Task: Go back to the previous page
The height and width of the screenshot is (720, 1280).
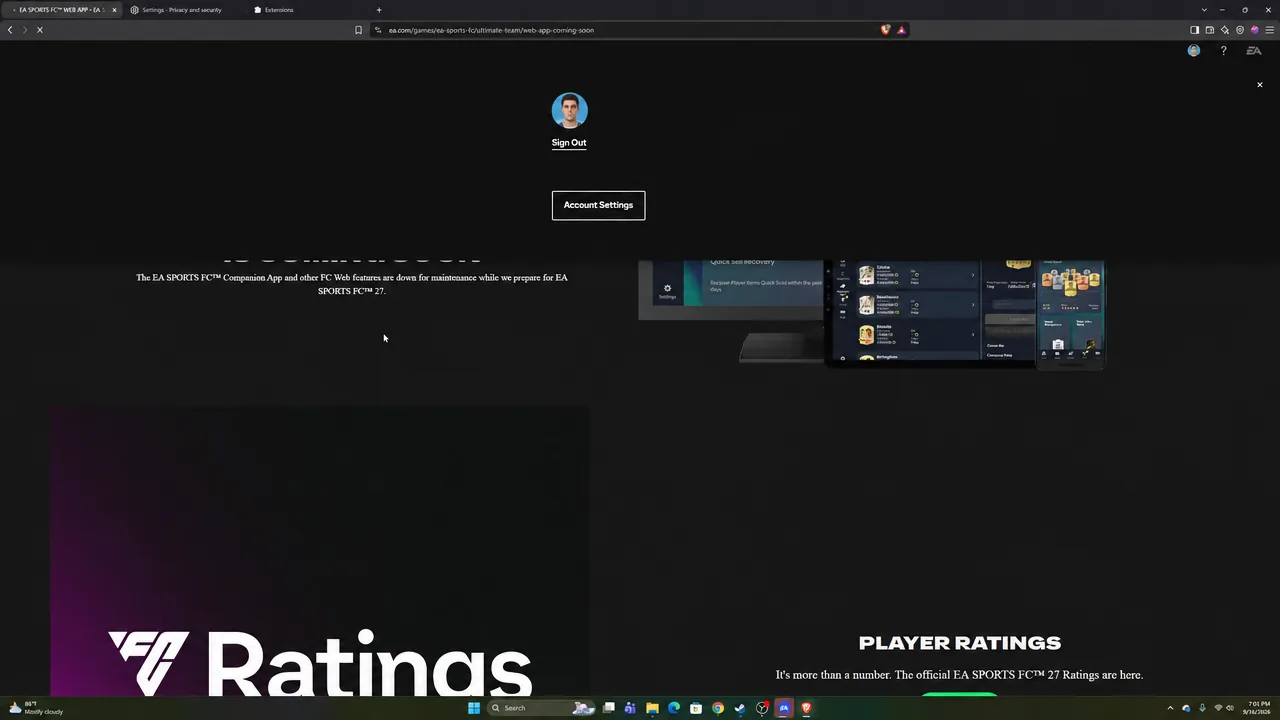Action: pos(10,30)
